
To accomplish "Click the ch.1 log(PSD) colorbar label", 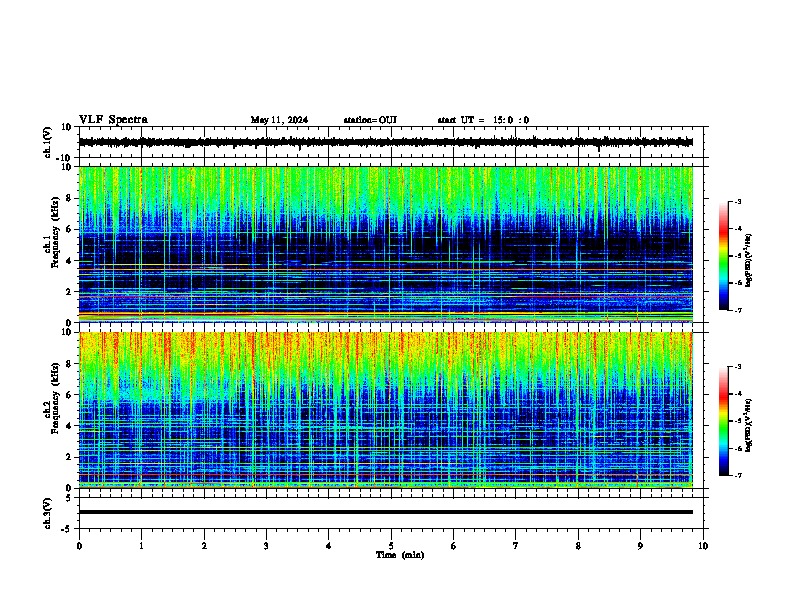I will [x=748, y=261].
